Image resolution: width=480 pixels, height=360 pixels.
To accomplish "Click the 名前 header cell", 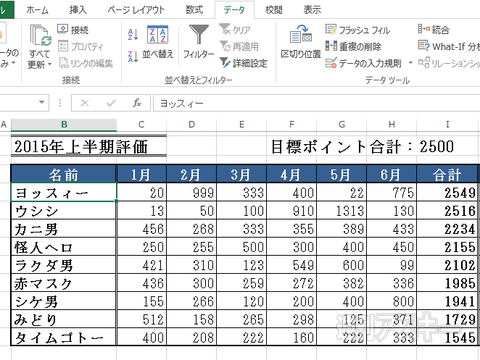I will pos(64,174).
